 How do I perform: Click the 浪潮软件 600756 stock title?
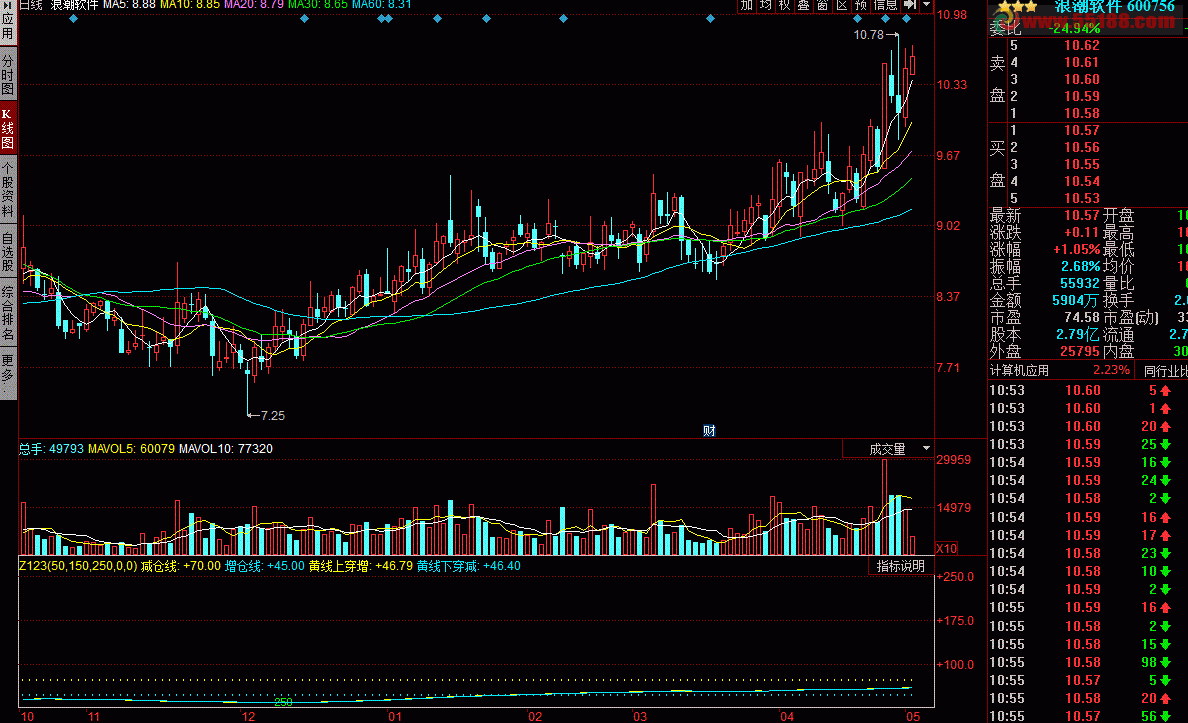[1115, 7]
